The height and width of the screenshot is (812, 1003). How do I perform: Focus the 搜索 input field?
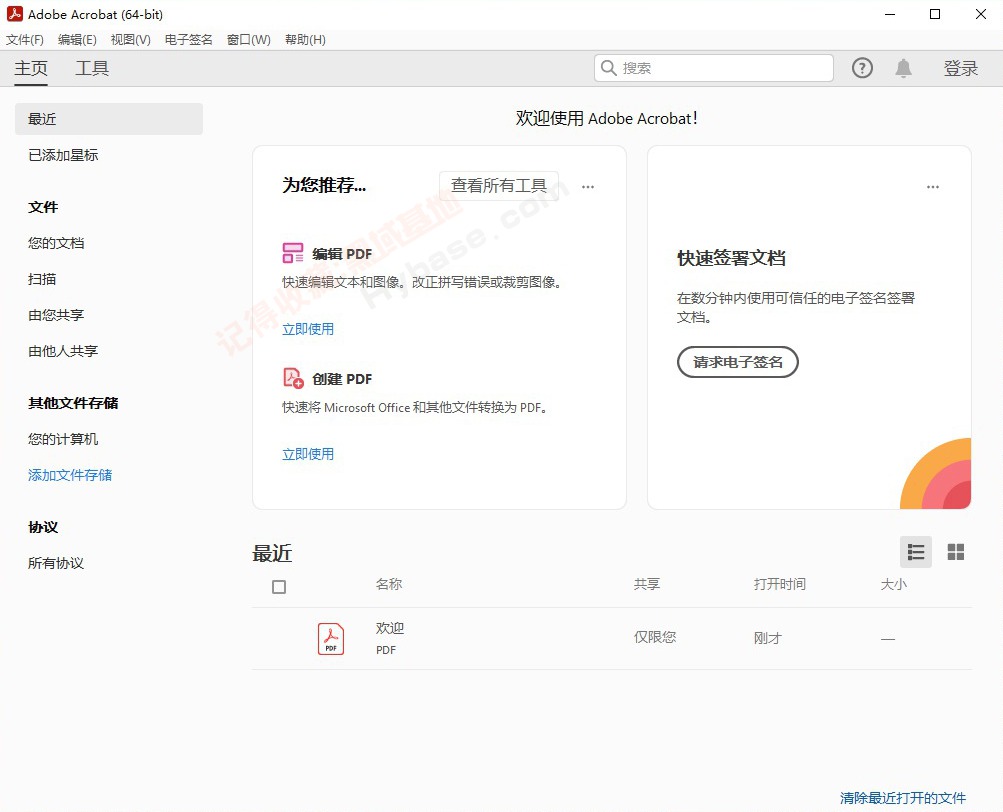click(x=714, y=68)
